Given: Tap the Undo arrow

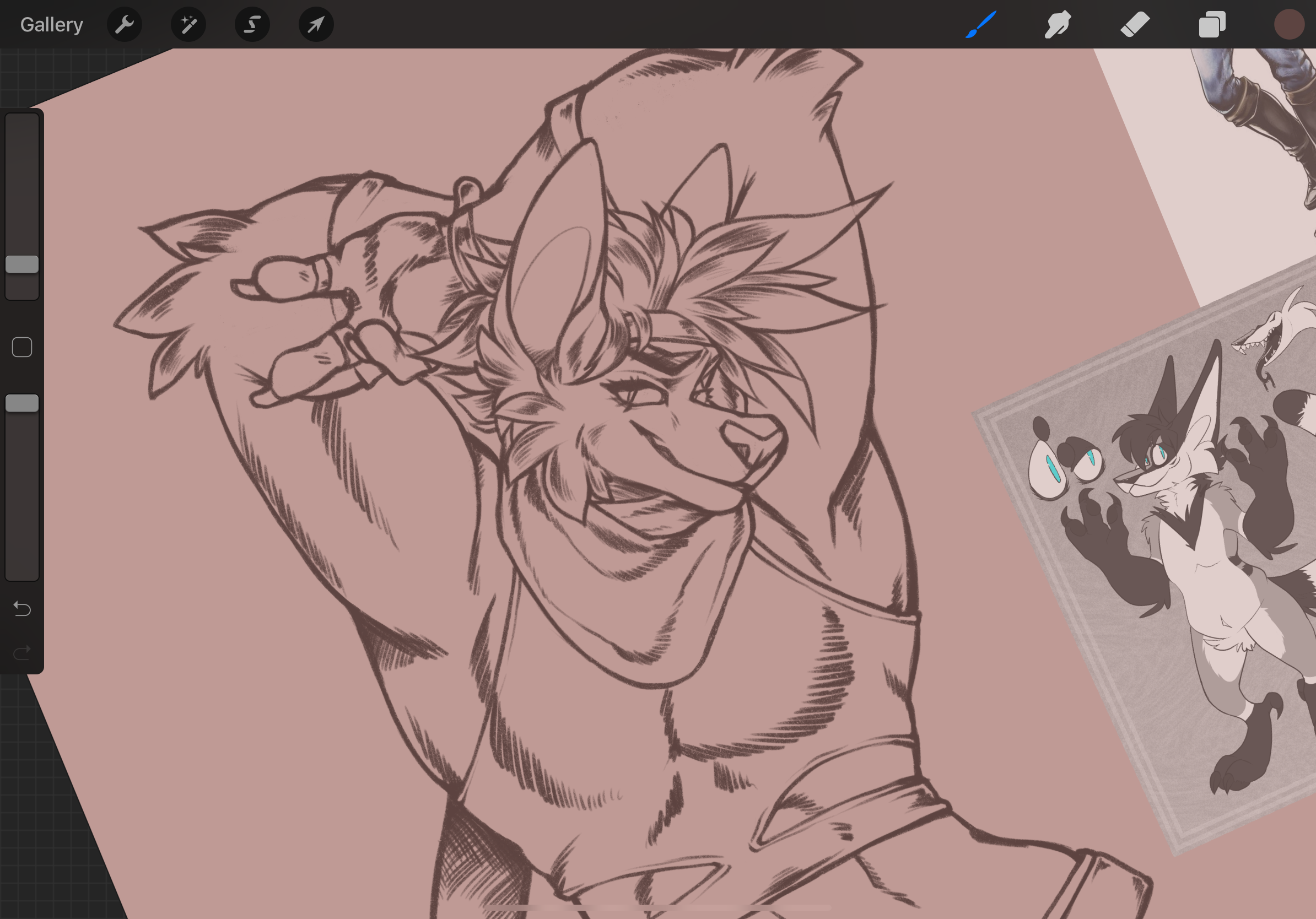Looking at the screenshot, I should tap(22, 608).
